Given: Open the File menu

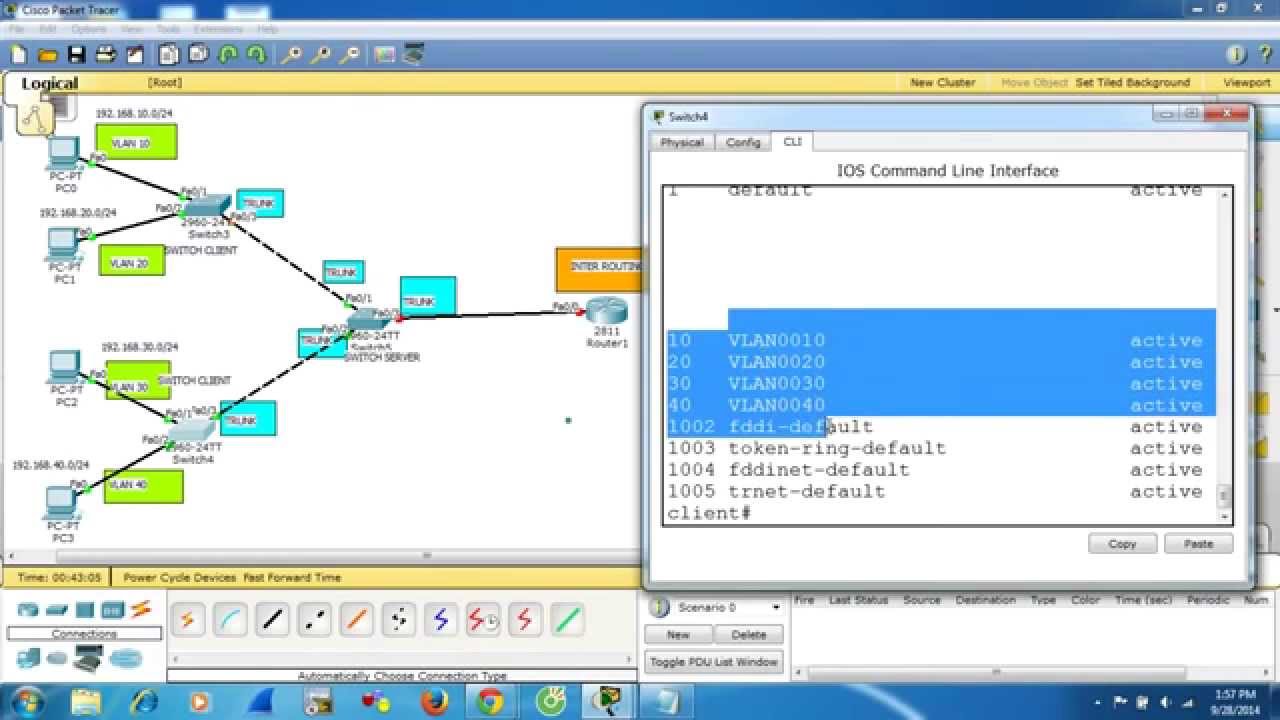Looking at the screenshot, I should pyautogui.click(x=17, y=30).
